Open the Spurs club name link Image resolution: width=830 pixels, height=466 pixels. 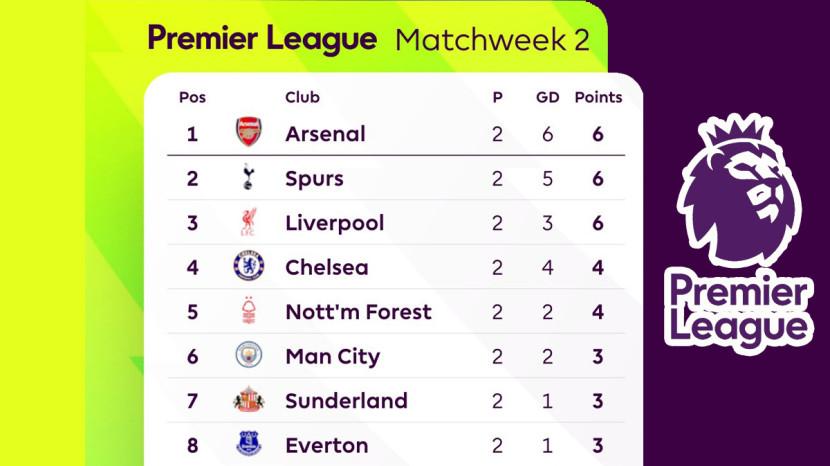click(314, 179)
